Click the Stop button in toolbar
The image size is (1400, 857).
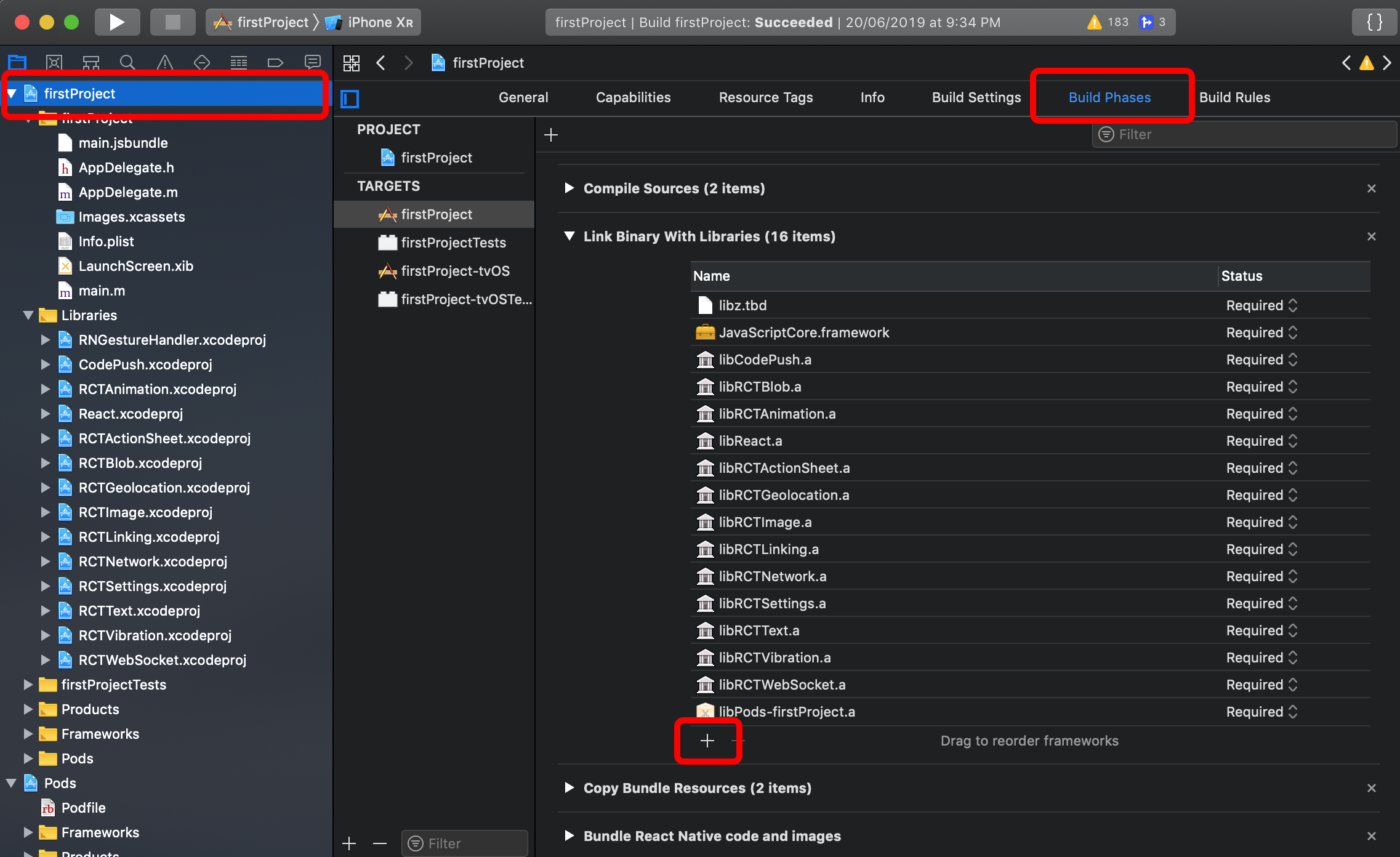(x=173, y=22)
